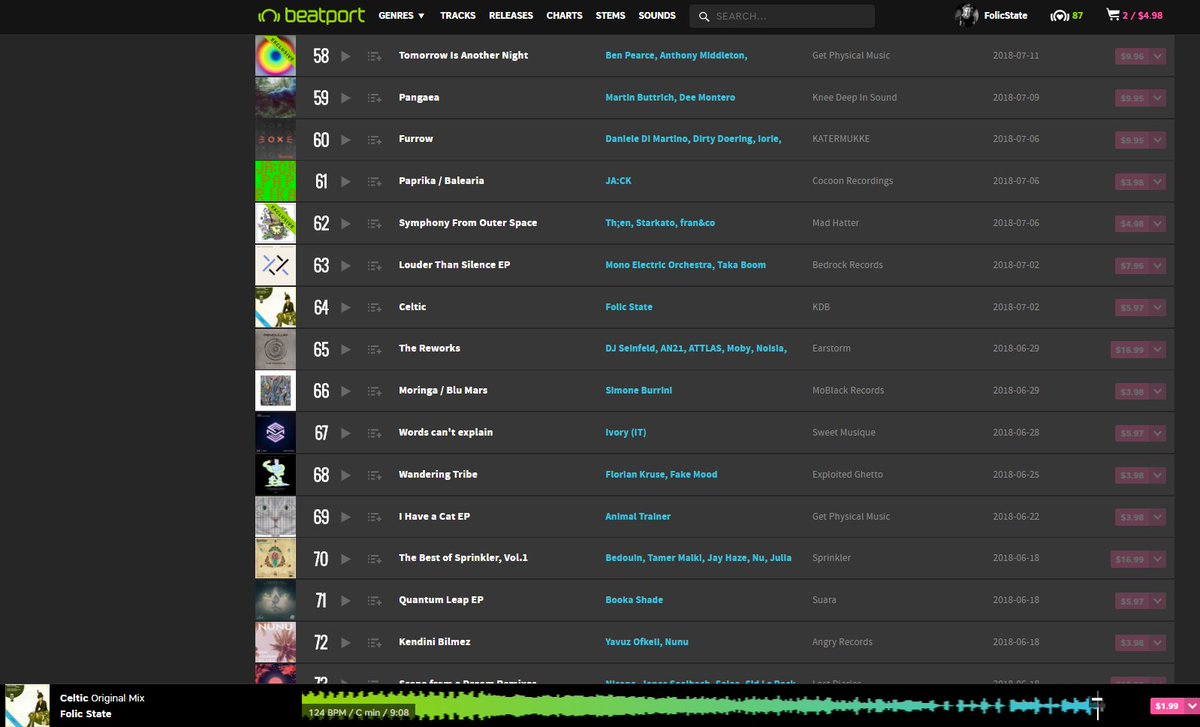Open artist link Booka Shade
This screenshot has height=727, width=1200.
point(634,600)
